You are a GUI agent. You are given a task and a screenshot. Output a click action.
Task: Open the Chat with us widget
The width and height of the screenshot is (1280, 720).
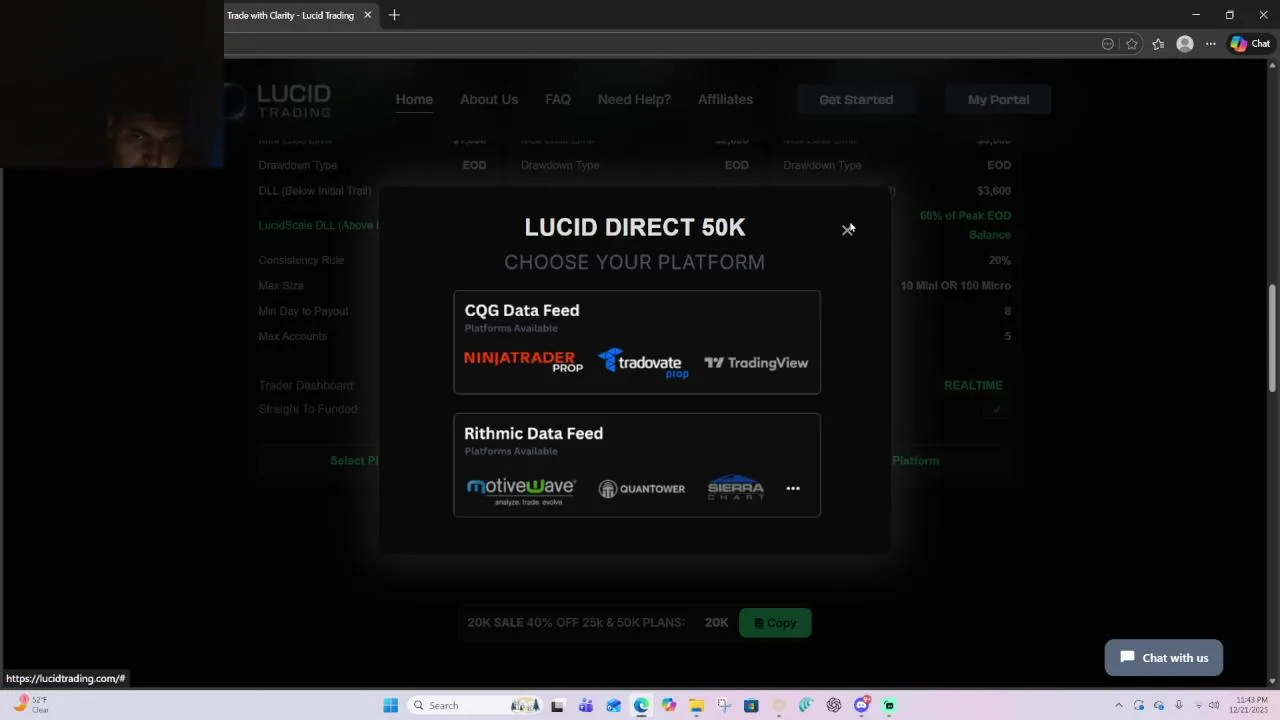(x=1164, y=658)
